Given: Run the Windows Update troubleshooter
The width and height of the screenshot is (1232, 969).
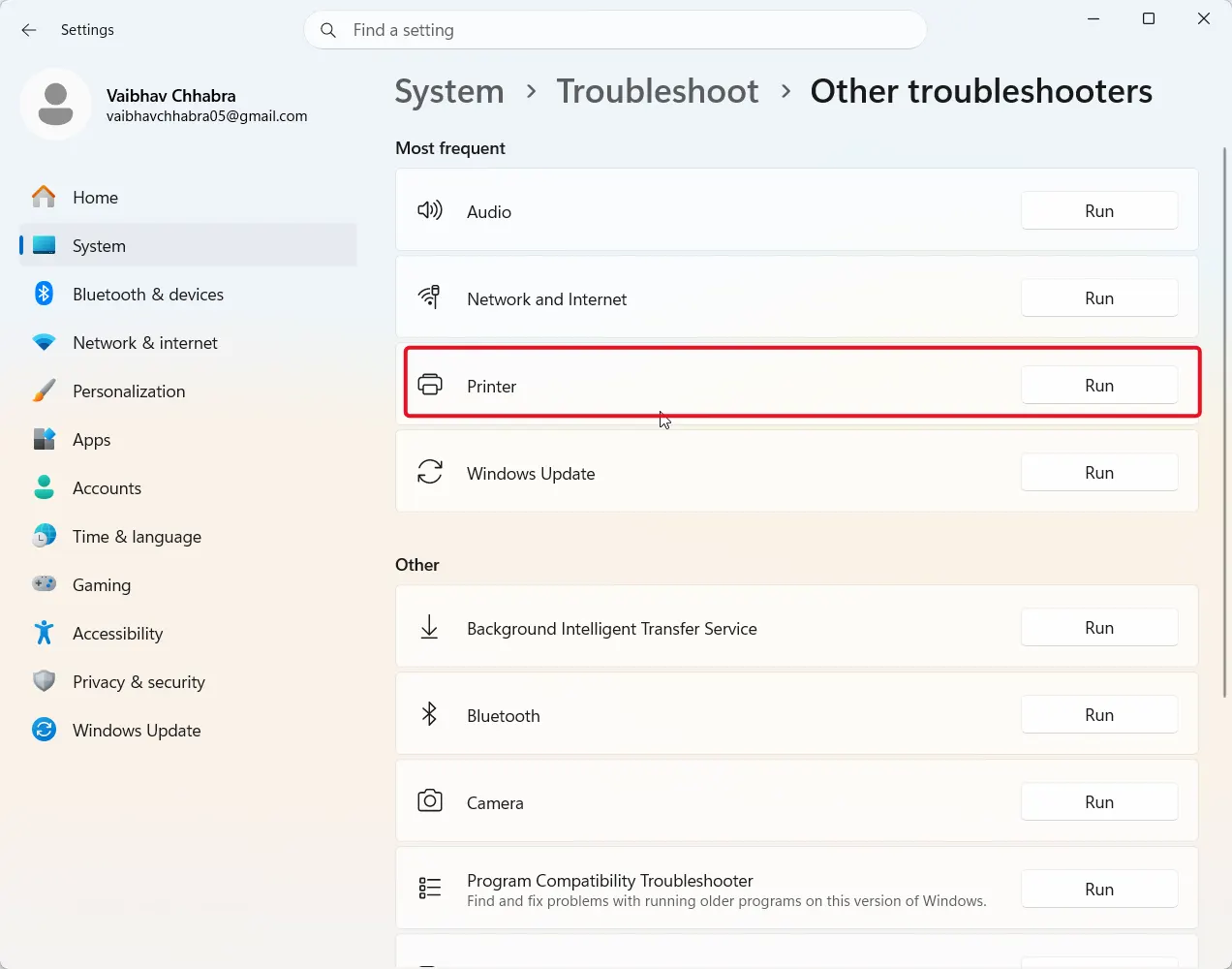Looking at the screenshot, I should pos(1099,472).
